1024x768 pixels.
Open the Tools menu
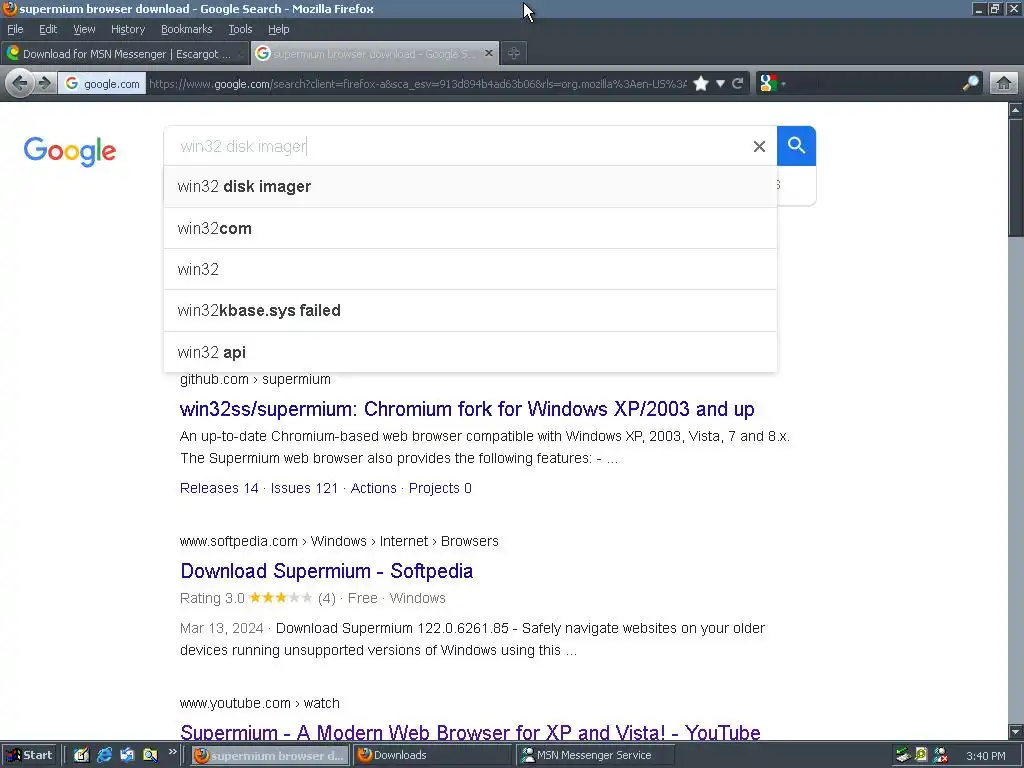(x=240, y=29)
